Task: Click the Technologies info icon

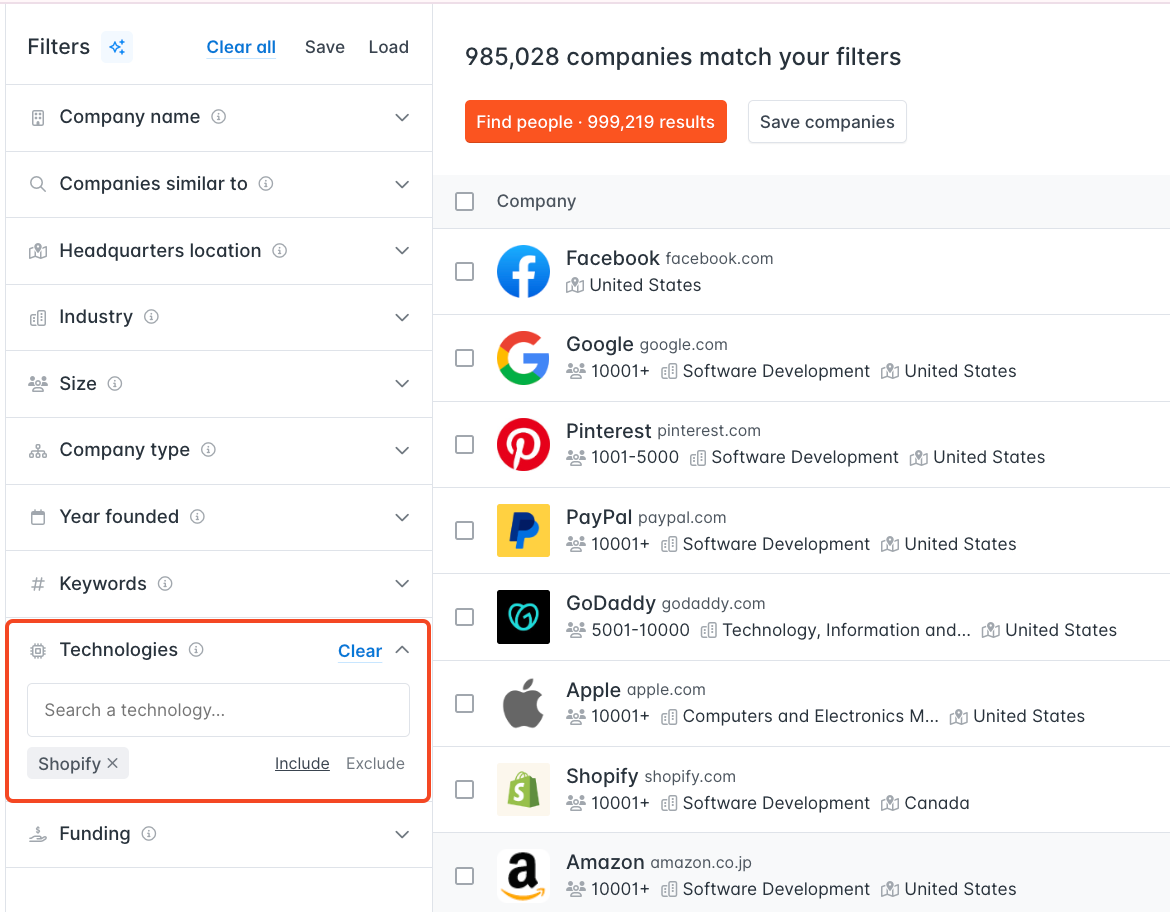Action: pyautogui.click(x=196, y=649)
